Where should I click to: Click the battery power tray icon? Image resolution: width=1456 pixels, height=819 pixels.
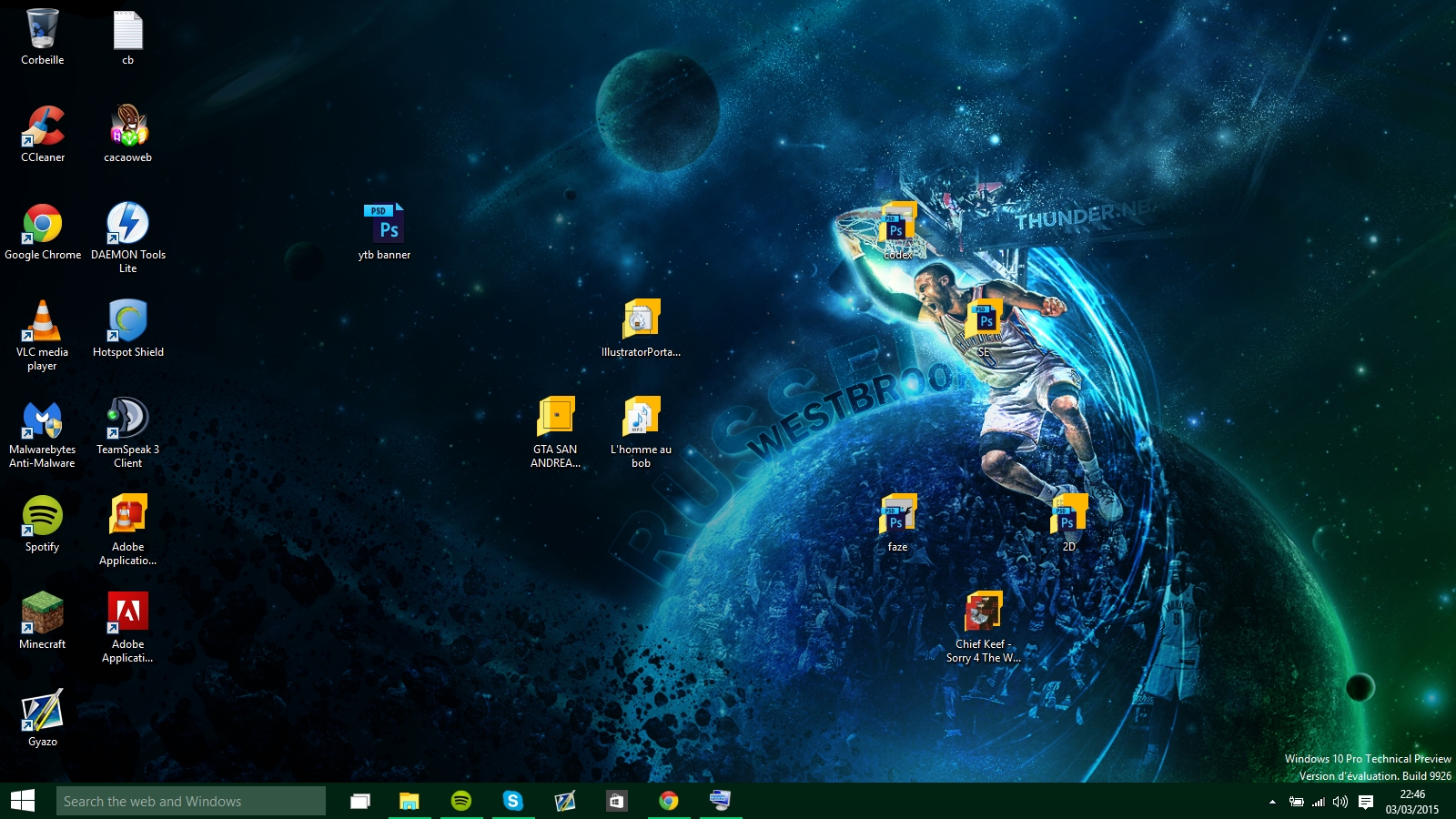[x=1297, y=802]
